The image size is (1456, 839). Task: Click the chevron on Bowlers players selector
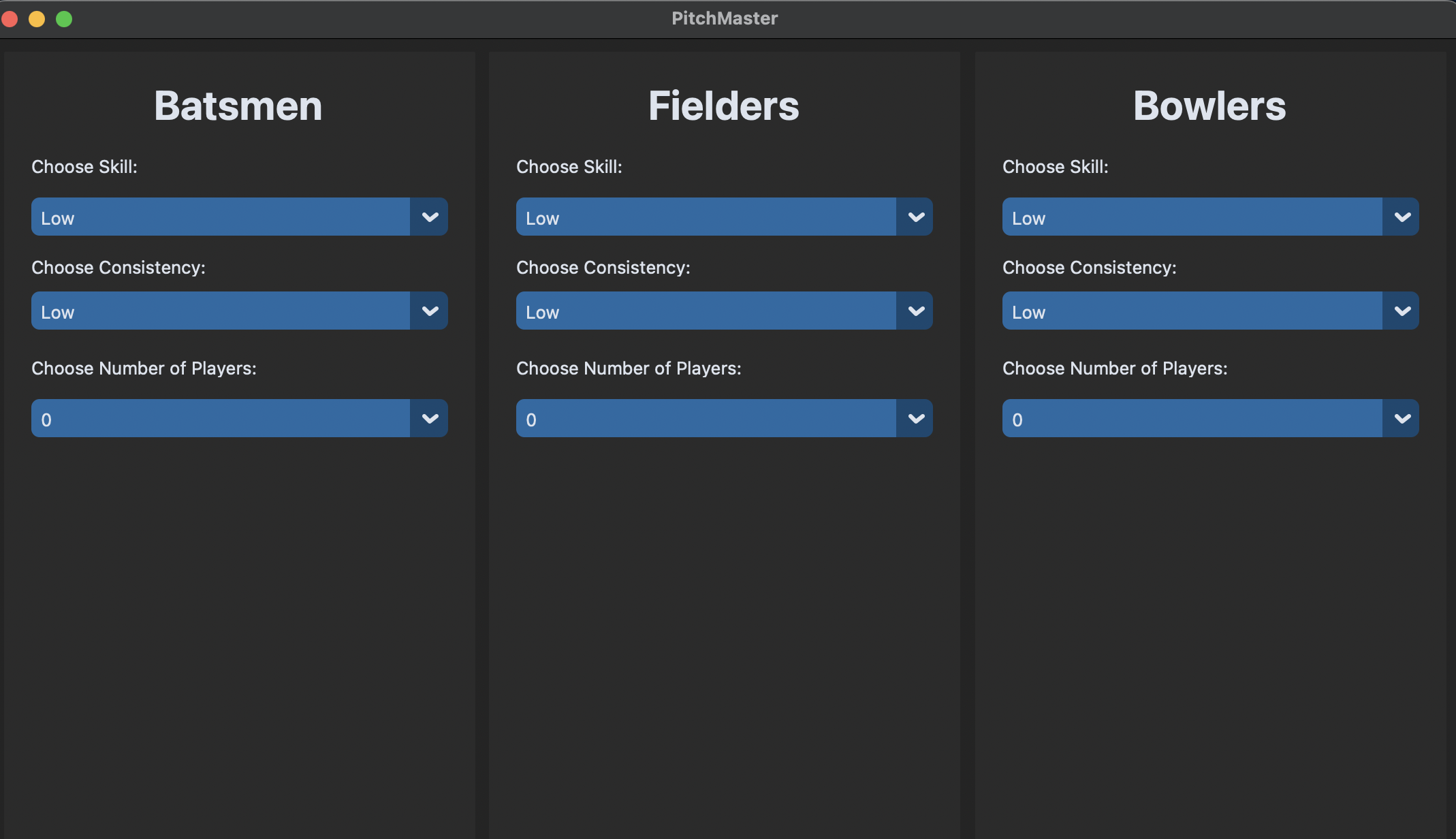tap(1402, 418)
